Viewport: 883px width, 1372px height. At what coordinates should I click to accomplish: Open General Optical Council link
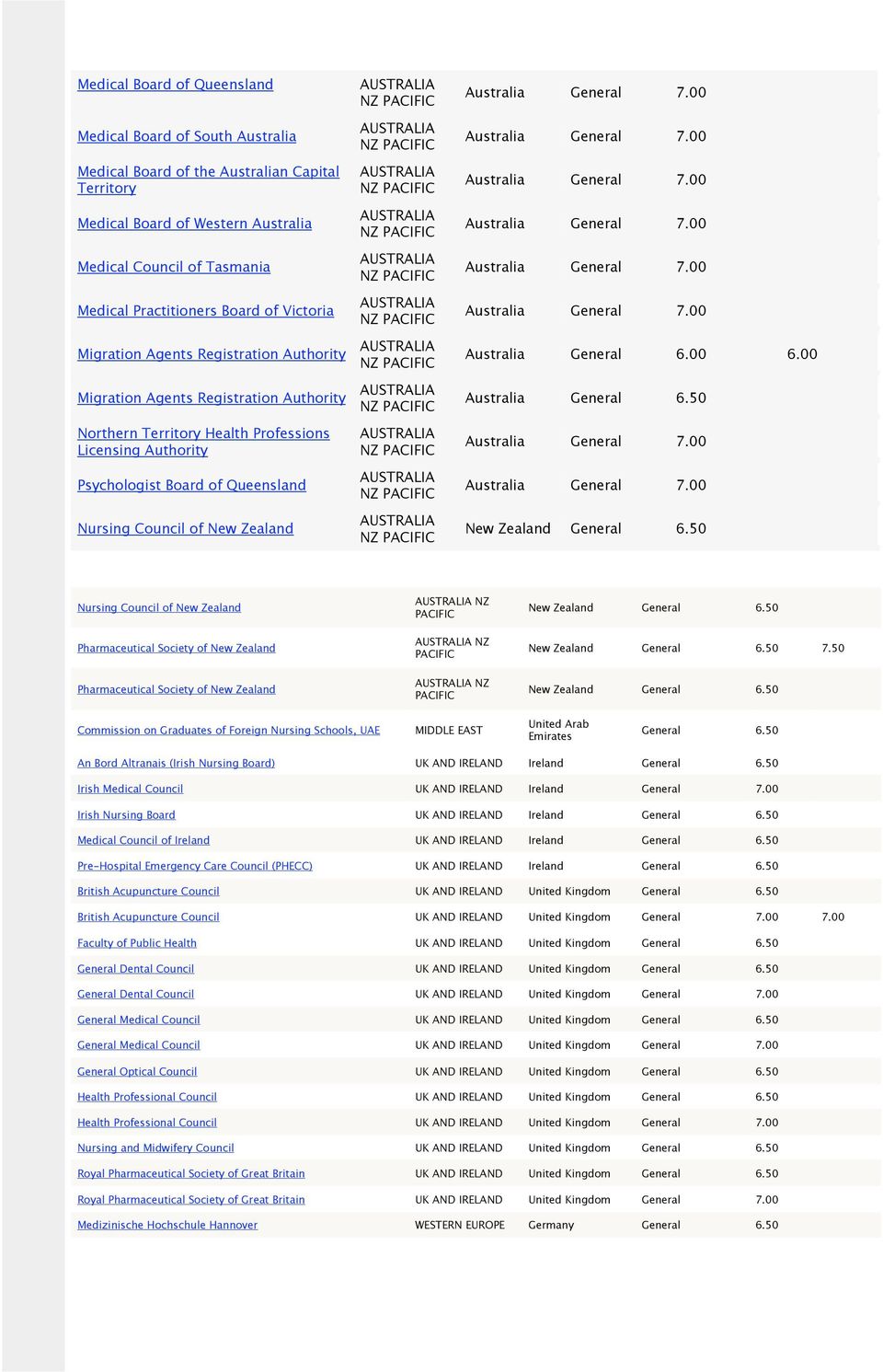click(137, 1072)
